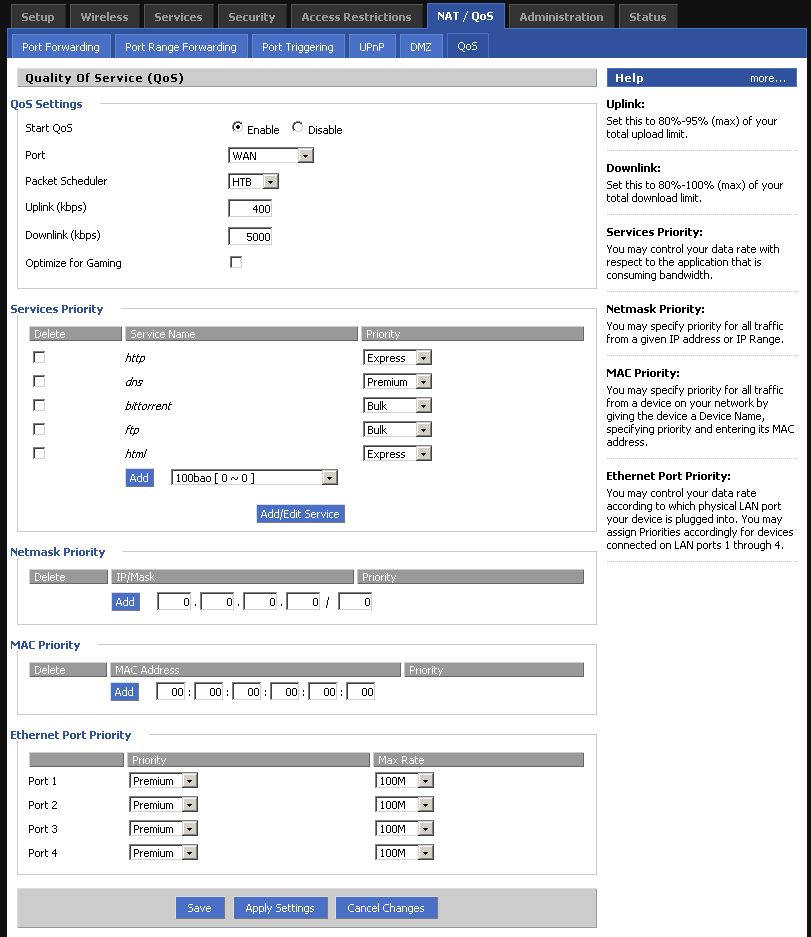
Task: Click Add under Netmask Priority
Action: tap(125, 602)
